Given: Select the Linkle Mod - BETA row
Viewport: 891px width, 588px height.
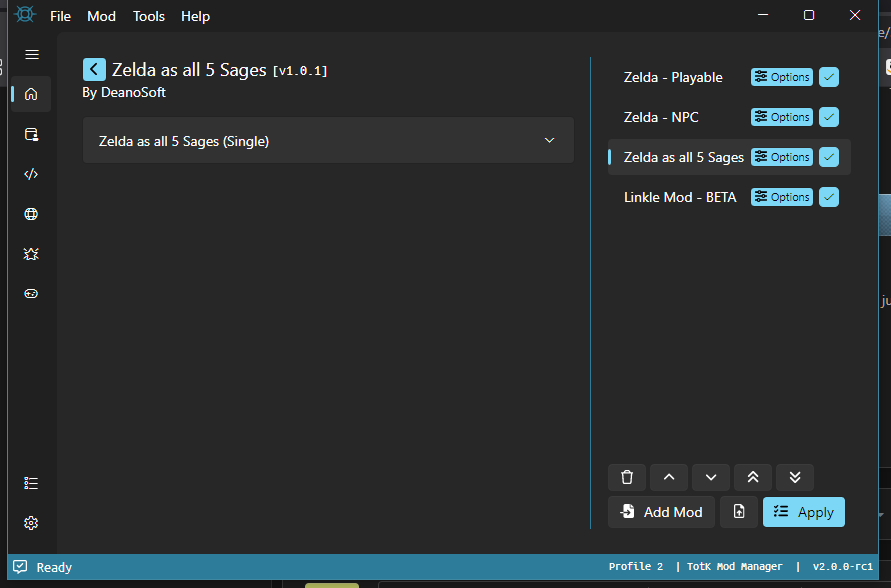Looking at the screenshot, I should coord(729,197).
